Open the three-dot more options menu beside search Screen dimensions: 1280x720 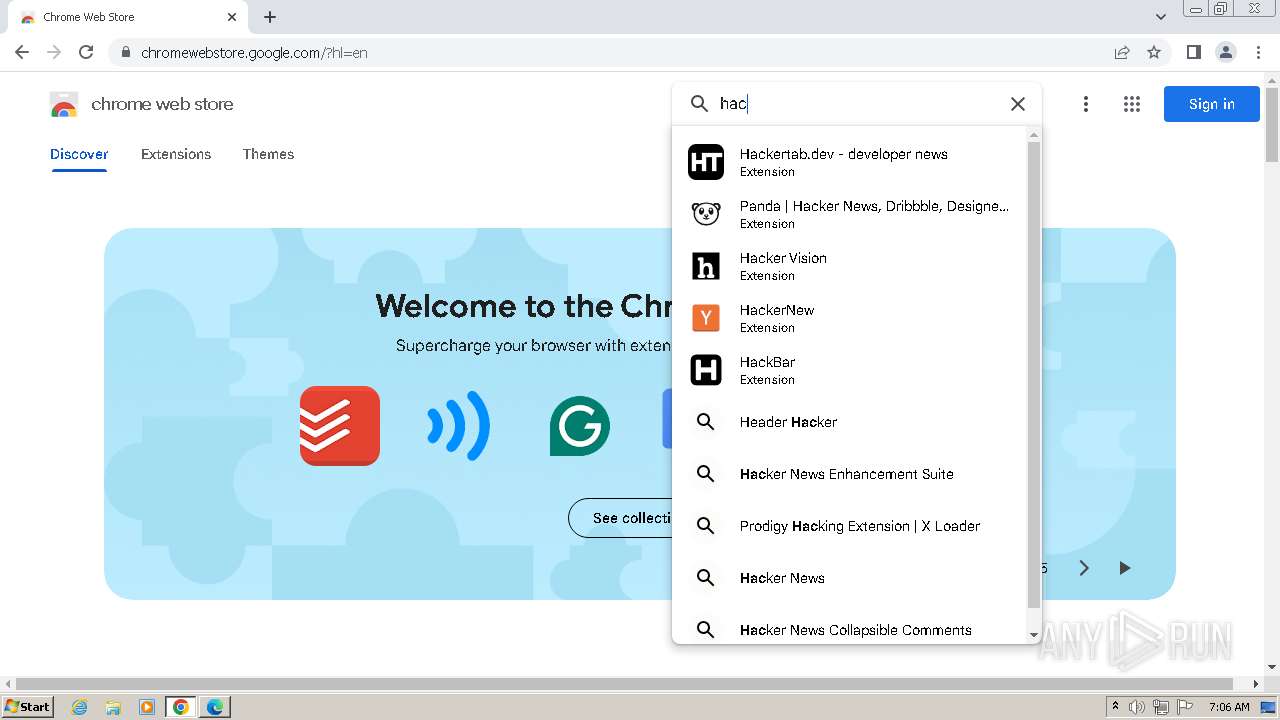click(x=1086, y=104)
